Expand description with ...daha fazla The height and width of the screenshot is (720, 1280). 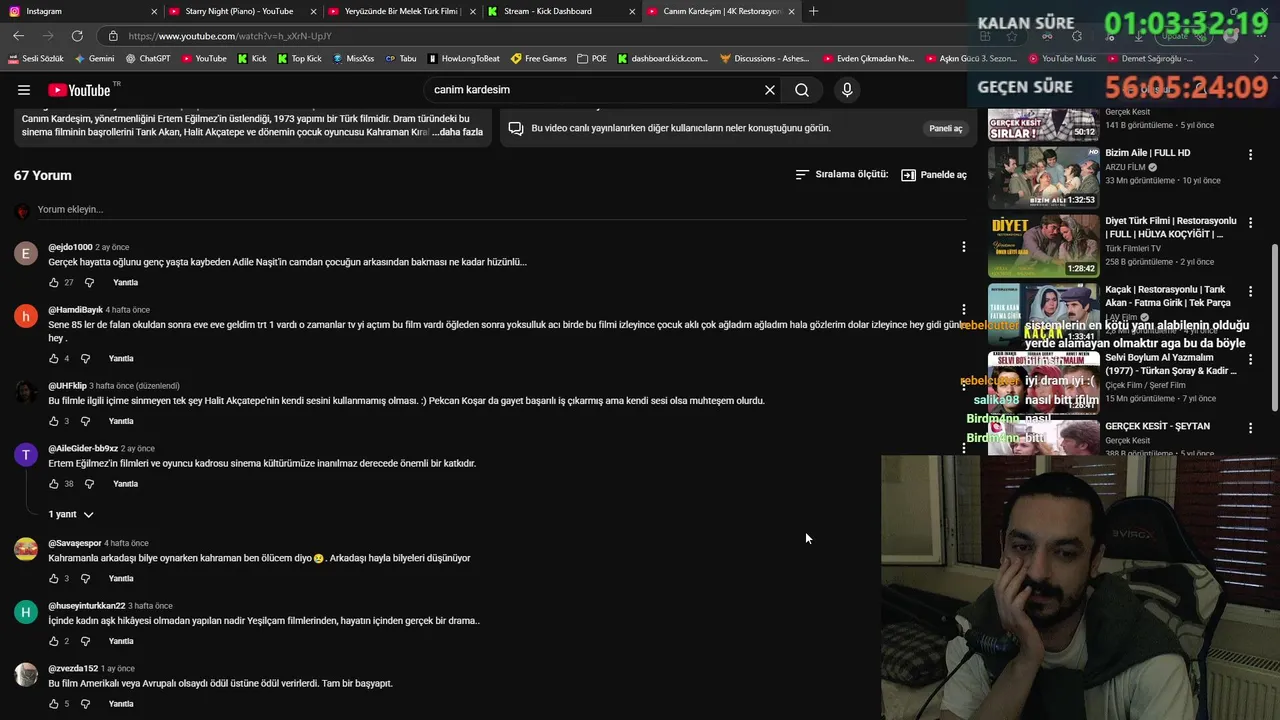point(457,132)
